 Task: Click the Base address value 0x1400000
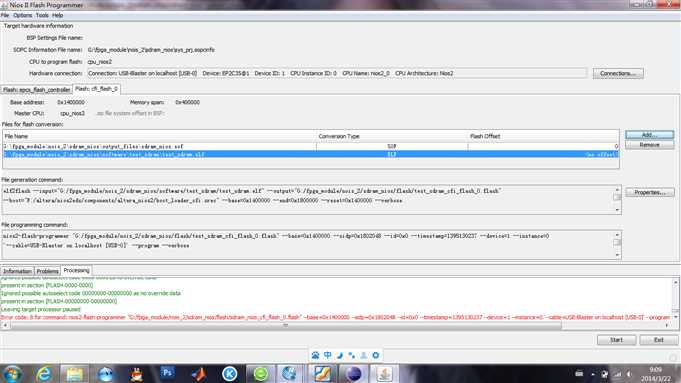pos(71,102)
